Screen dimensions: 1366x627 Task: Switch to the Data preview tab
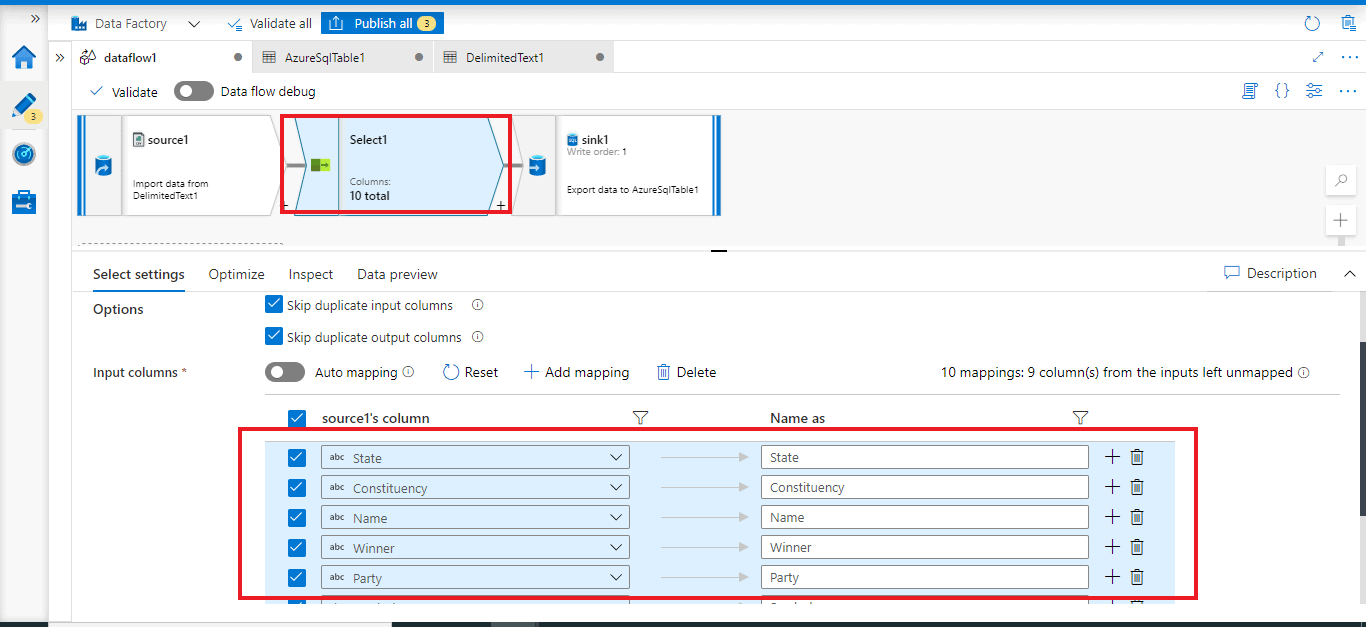click(x=397, y=274)
